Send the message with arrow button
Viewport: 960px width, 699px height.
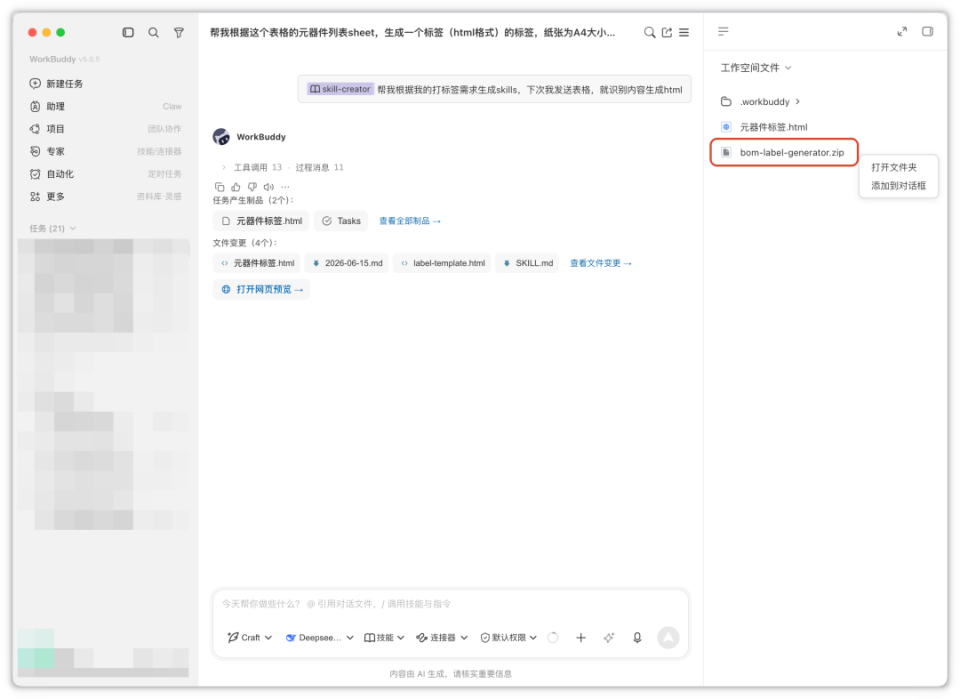click(x=668, y=638)
